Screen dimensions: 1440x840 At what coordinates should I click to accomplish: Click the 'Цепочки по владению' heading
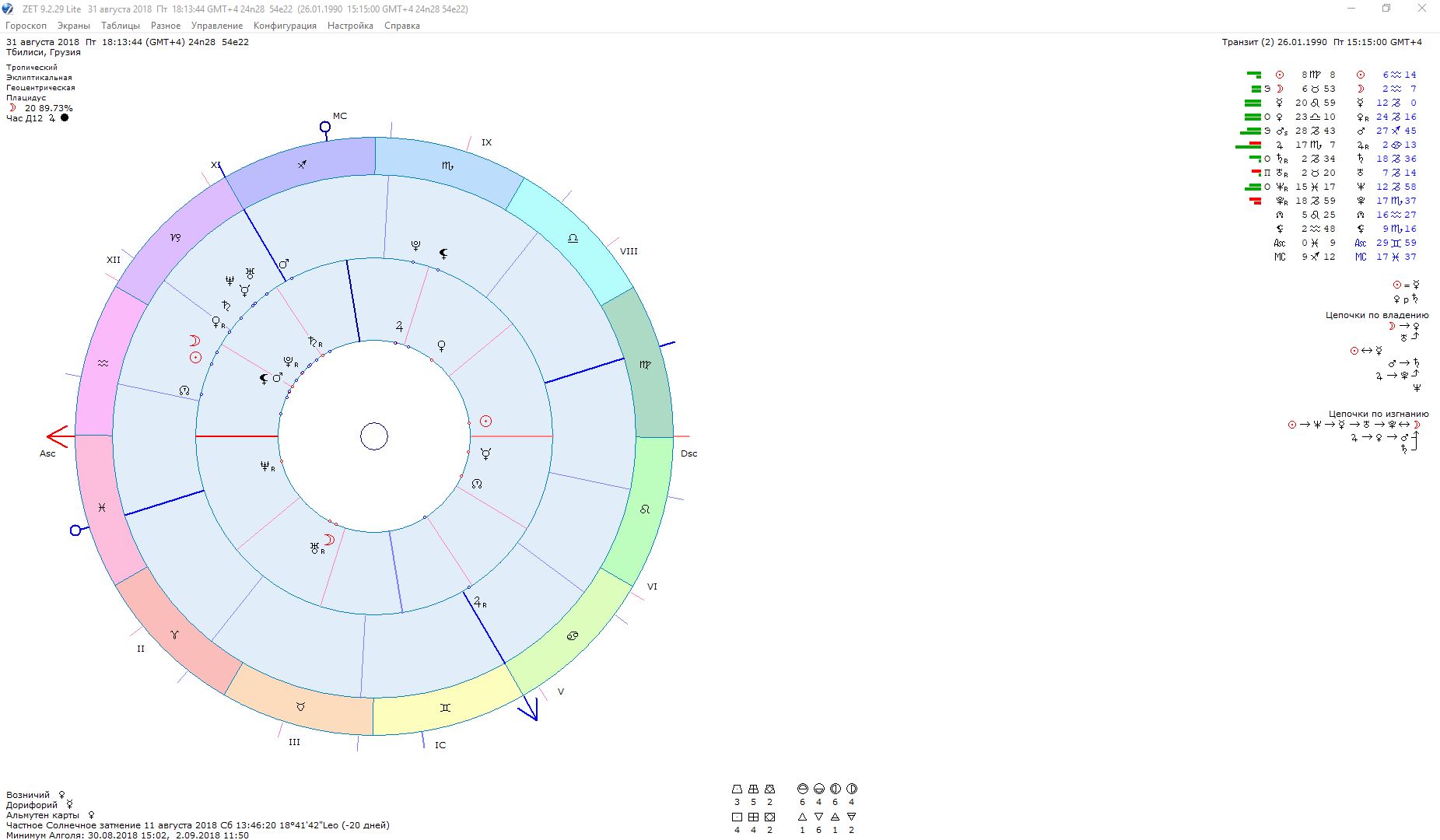click(x=1377, y=315)
